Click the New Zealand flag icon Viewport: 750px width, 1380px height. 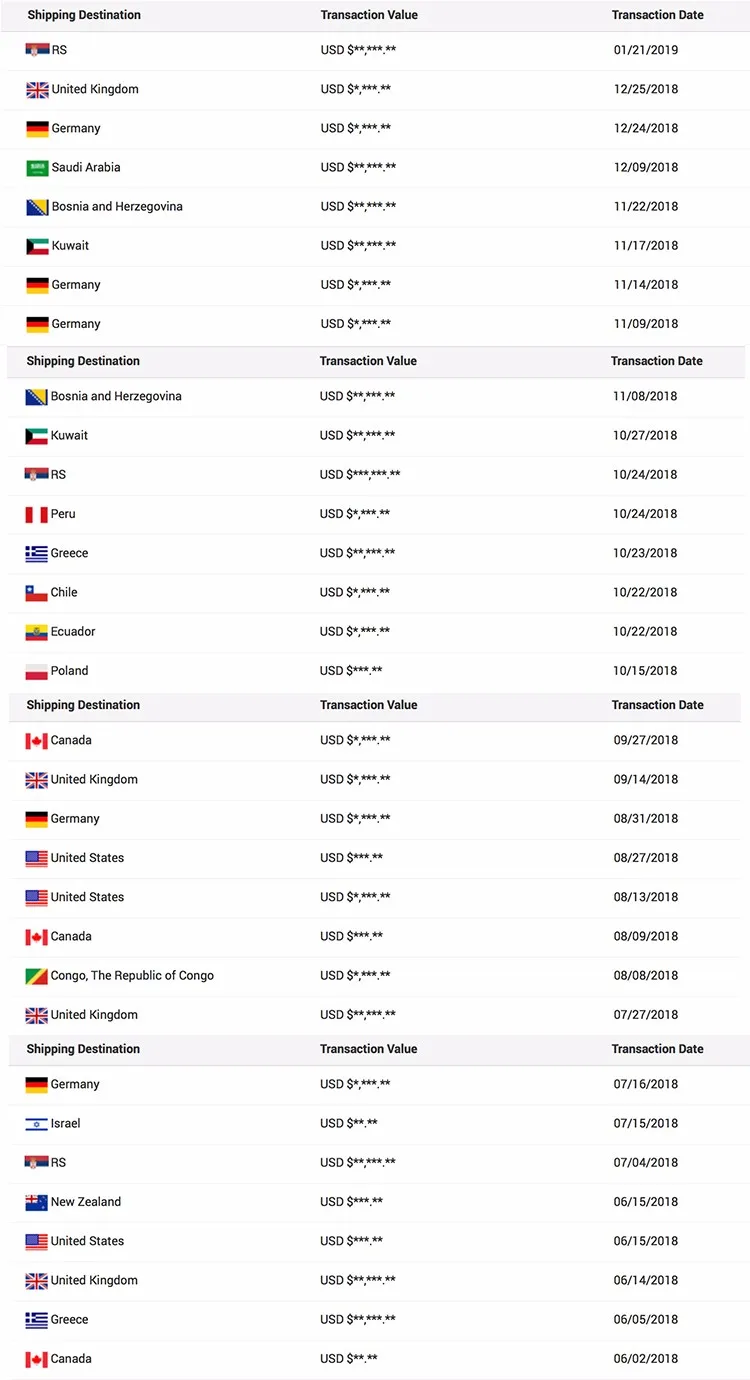coord(36,1203)
